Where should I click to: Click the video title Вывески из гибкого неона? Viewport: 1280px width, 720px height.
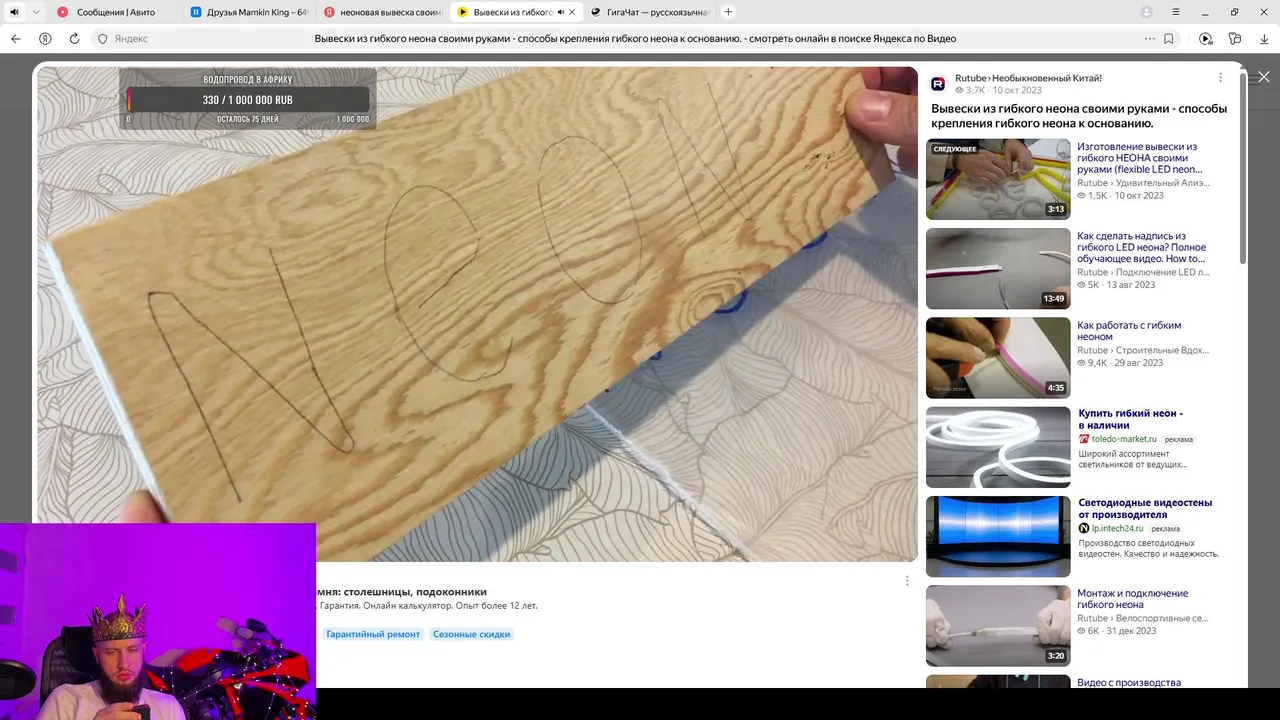point(1079,116)
